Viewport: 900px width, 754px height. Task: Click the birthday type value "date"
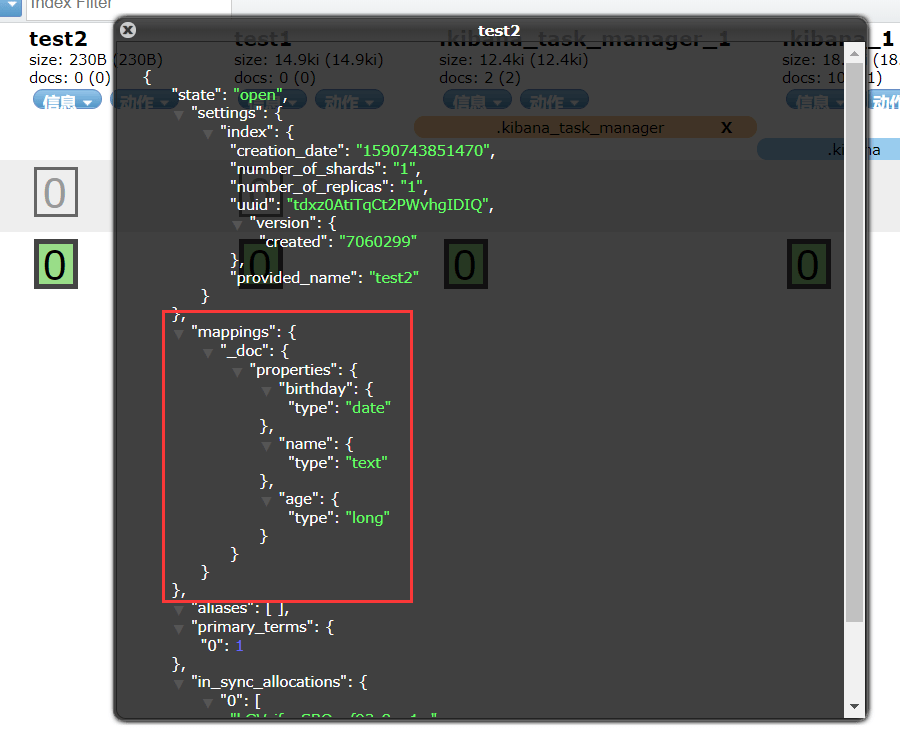(368, 407)
